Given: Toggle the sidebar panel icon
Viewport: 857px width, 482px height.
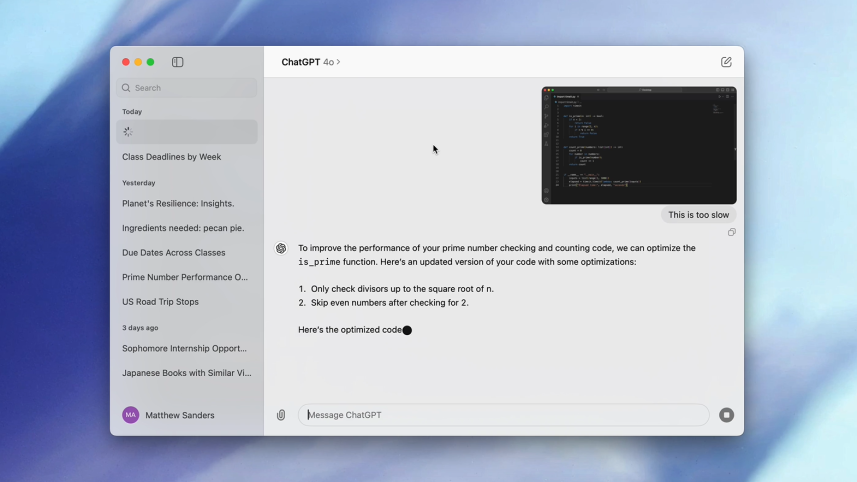Looking at the screenshot, I should [x=177, y=62].
